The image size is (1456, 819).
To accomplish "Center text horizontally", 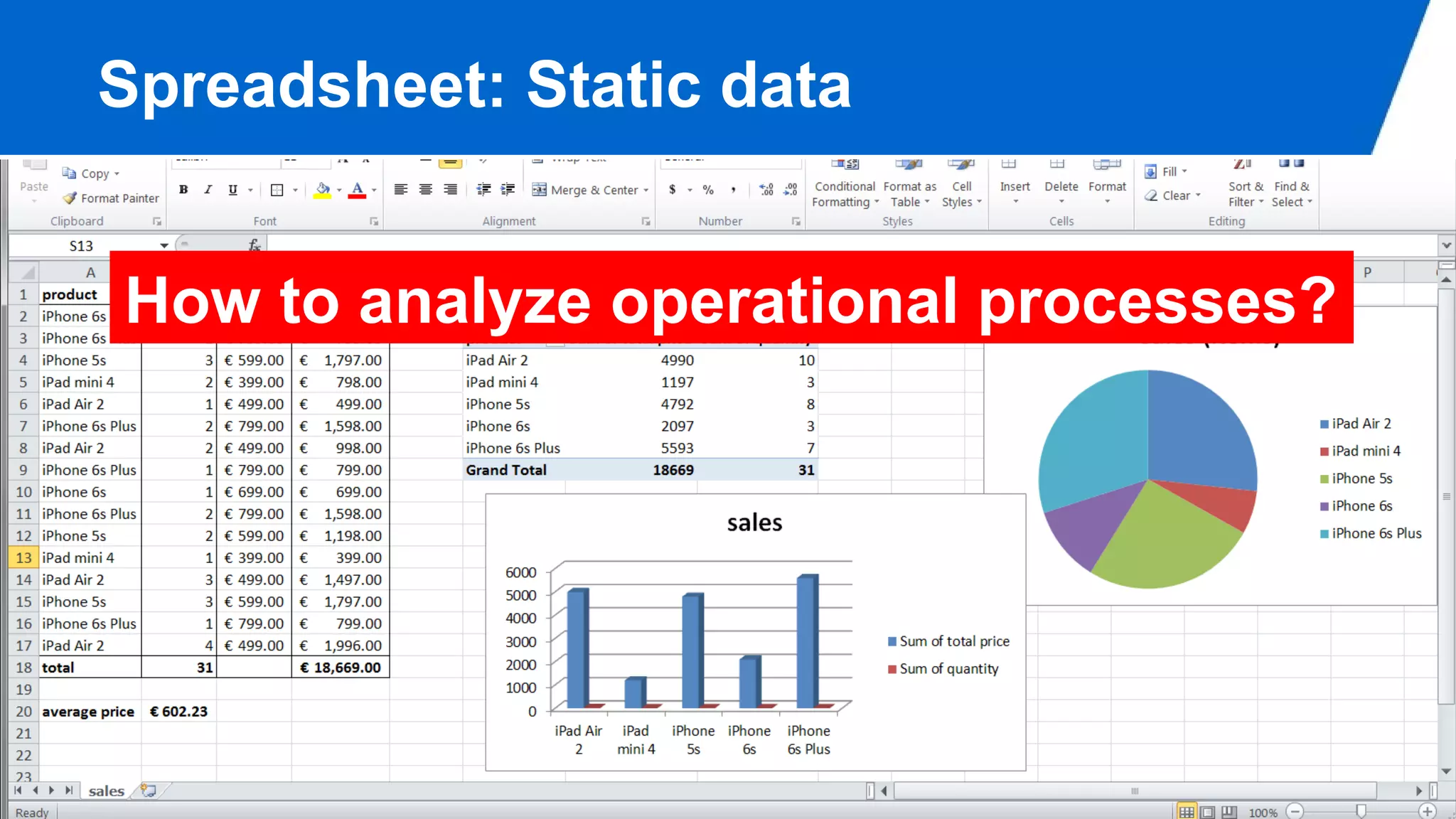I will [426, 189].
